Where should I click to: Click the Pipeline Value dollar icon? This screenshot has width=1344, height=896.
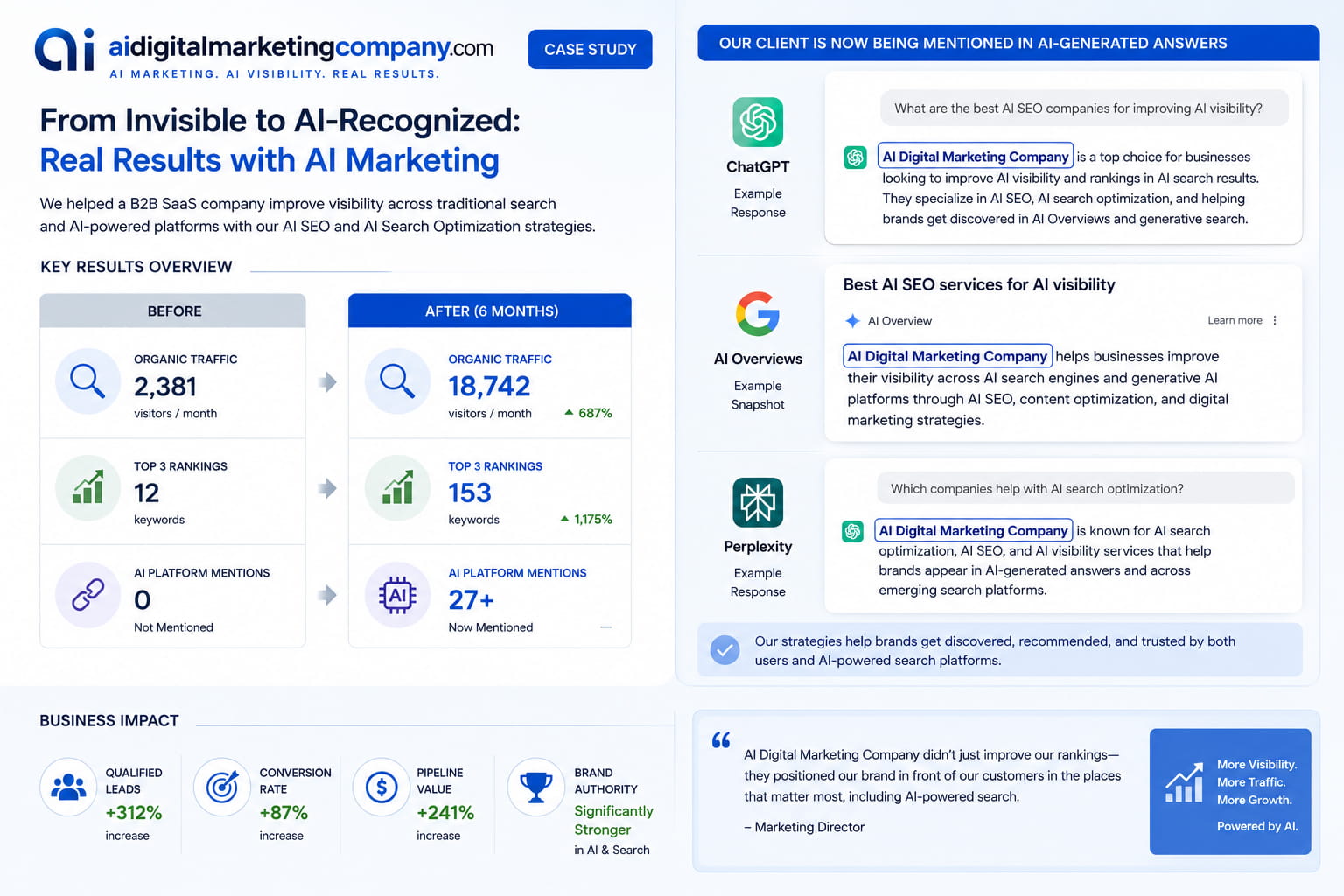click(381, 787)
